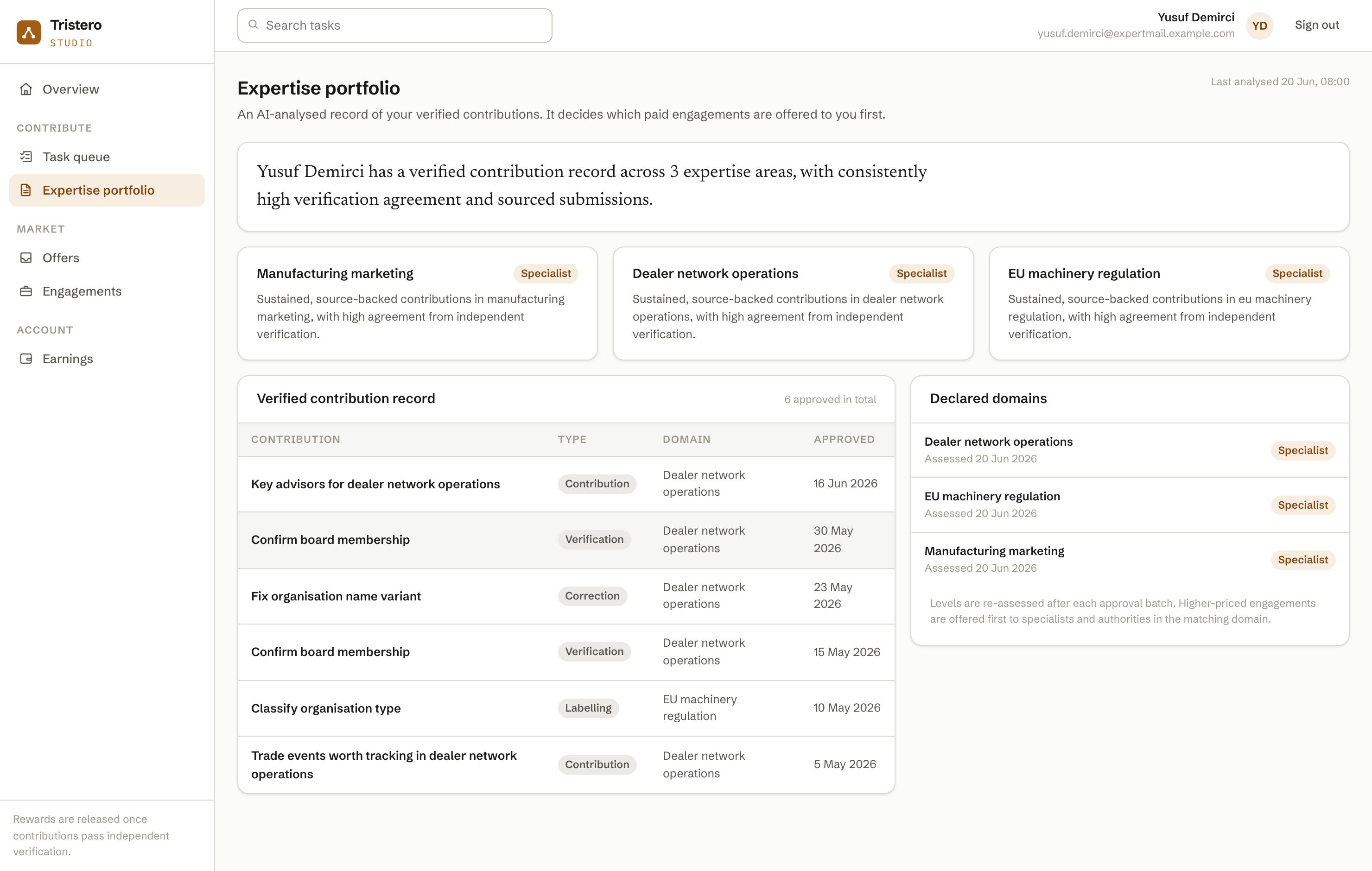The width and height of the screenshot is (1372, 871).
Task: Click Specialist badge on Manufacturing marketing card
Action: (x=545, y=273)
